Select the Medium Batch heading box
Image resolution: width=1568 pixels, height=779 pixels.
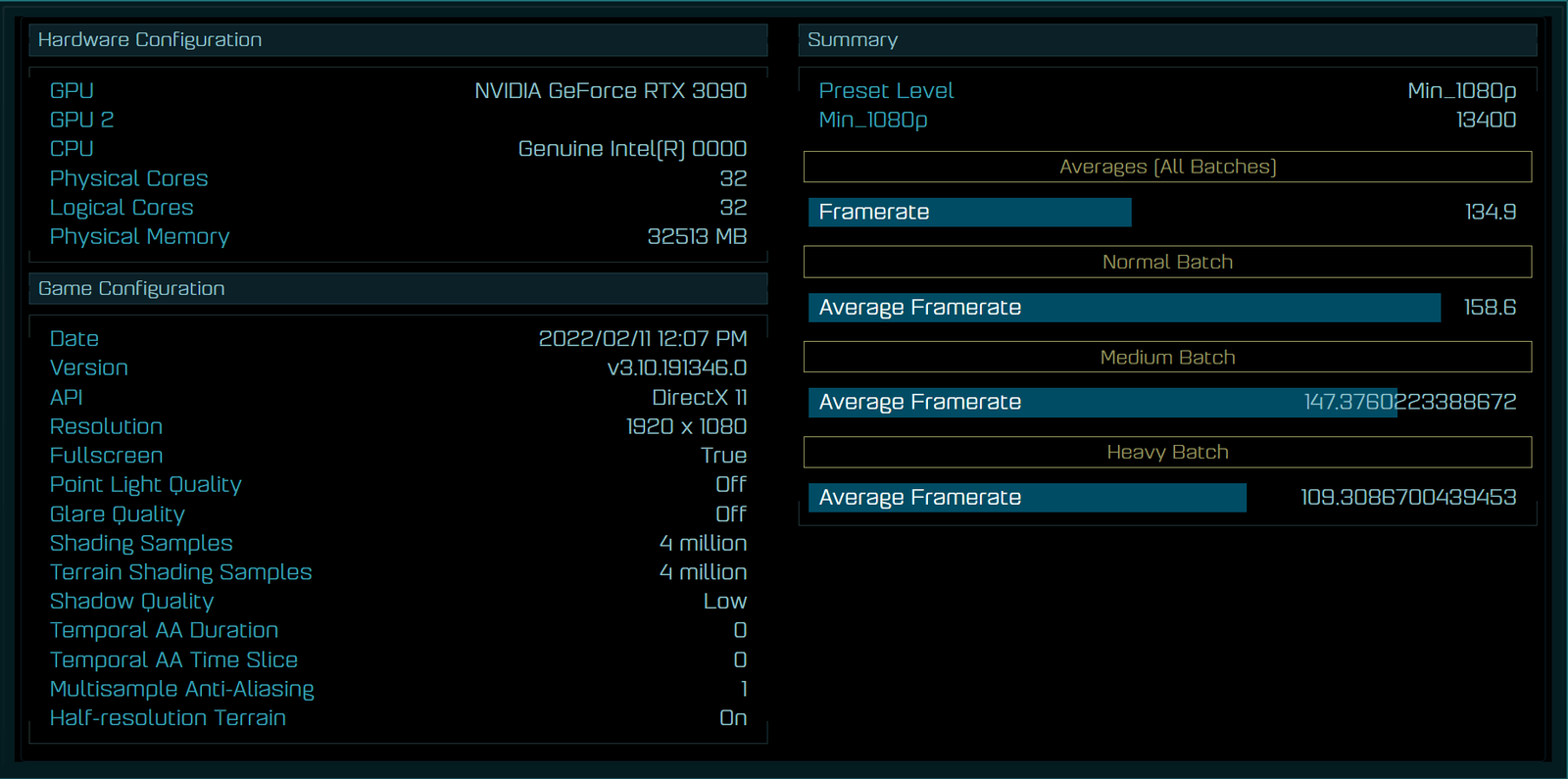click(x=1167, y=358)
